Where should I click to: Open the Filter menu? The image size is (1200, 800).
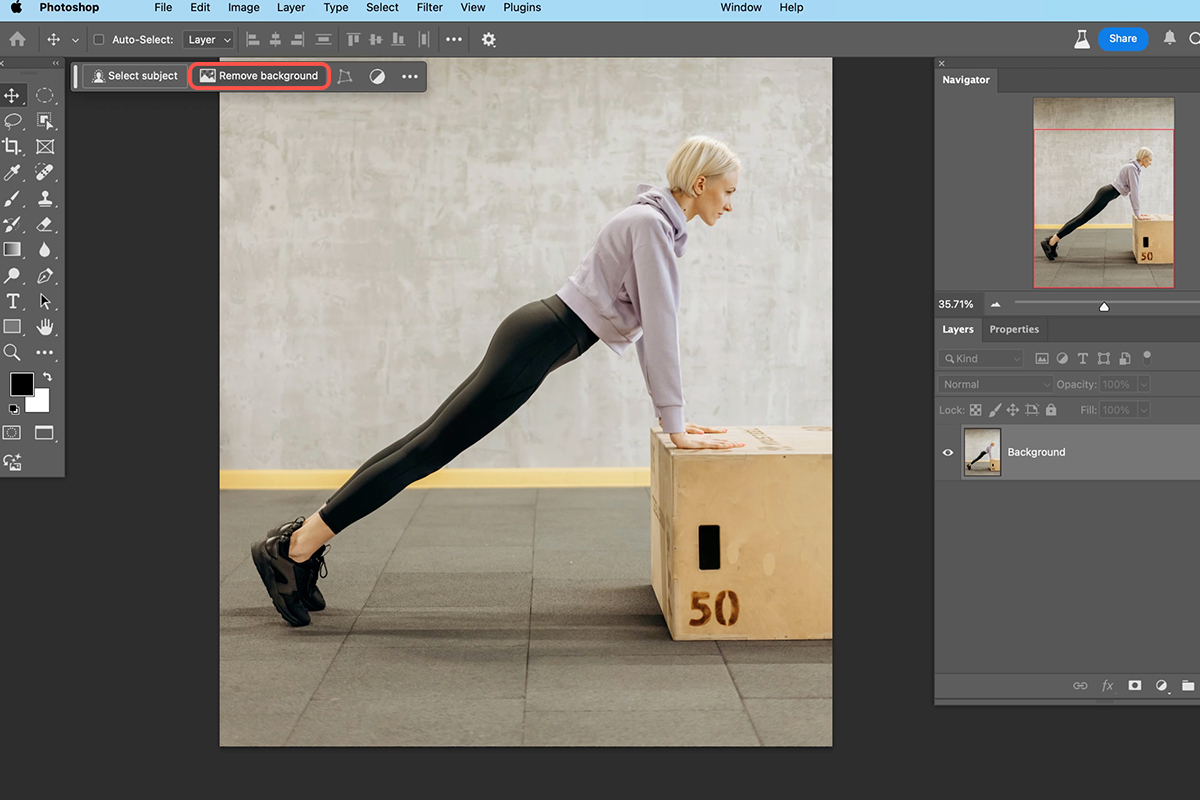pyautogui.click(x=429, y=7)
